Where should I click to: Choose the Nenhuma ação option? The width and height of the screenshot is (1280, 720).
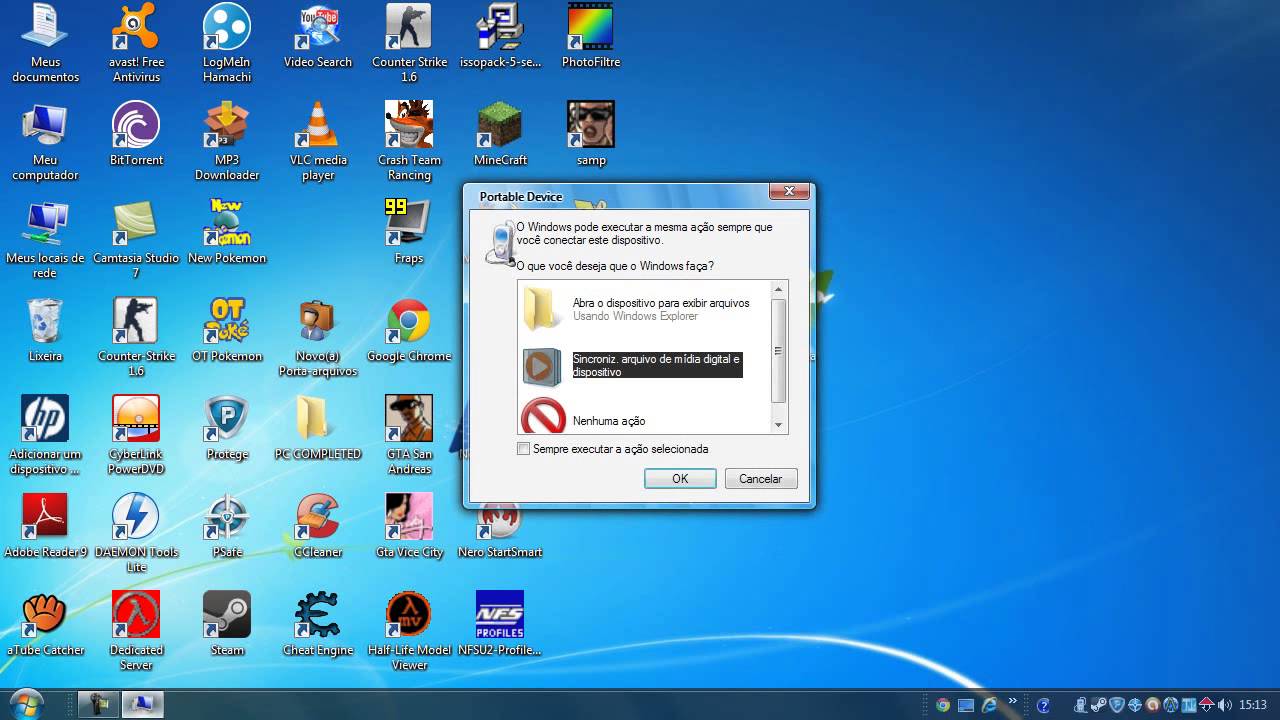[645, 418]
